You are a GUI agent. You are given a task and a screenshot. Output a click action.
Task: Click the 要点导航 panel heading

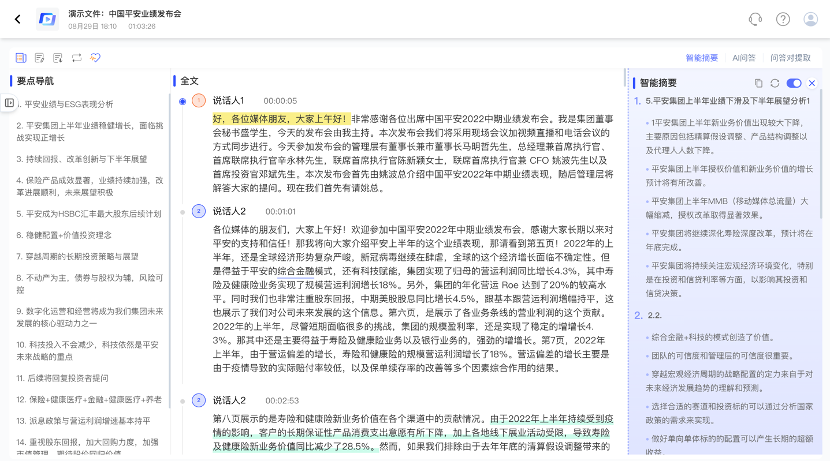pyautogui.click(x=35, y=81)
